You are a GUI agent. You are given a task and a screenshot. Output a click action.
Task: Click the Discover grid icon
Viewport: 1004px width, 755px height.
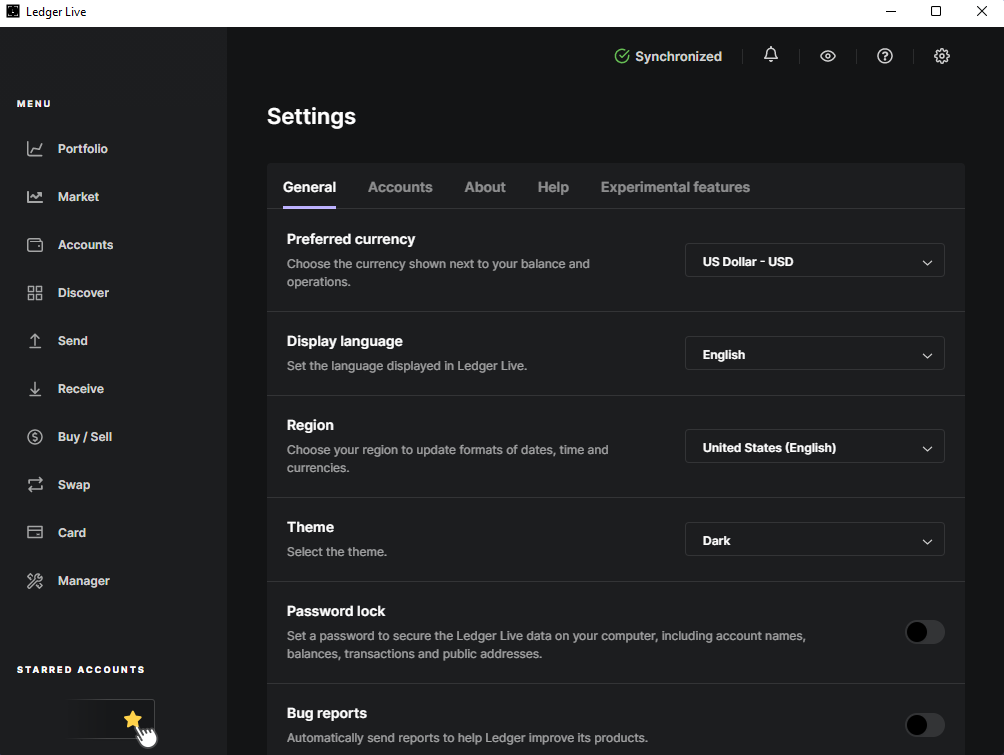[35, 293]
